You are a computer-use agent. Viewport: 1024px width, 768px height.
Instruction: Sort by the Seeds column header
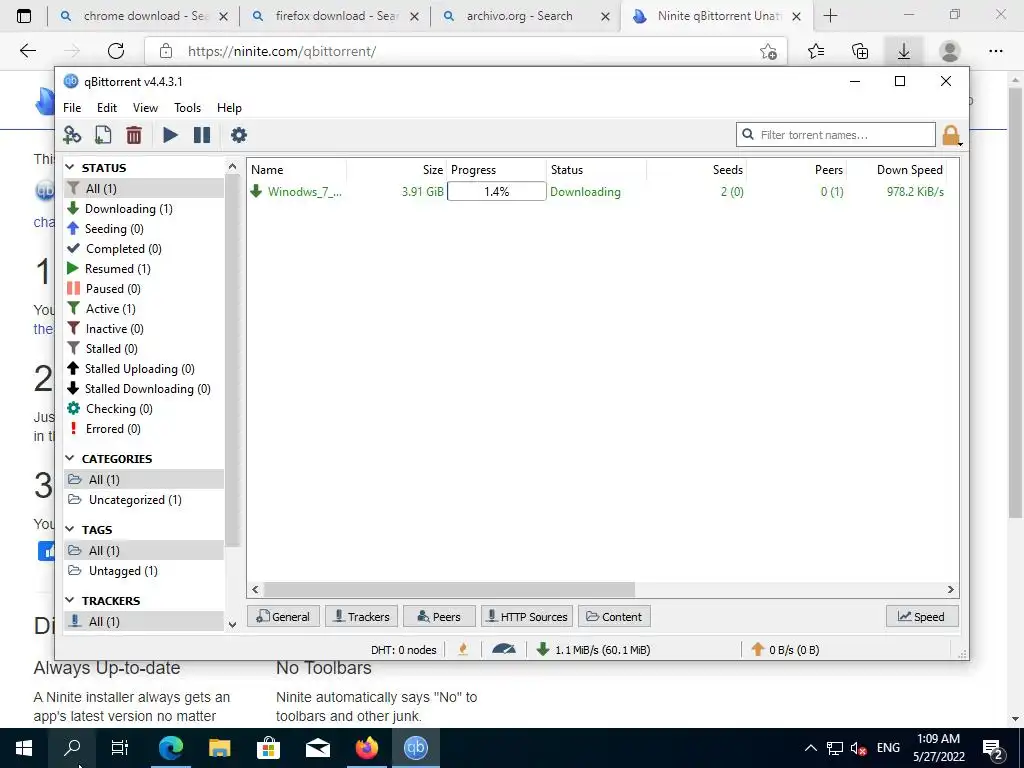point(697,170)
